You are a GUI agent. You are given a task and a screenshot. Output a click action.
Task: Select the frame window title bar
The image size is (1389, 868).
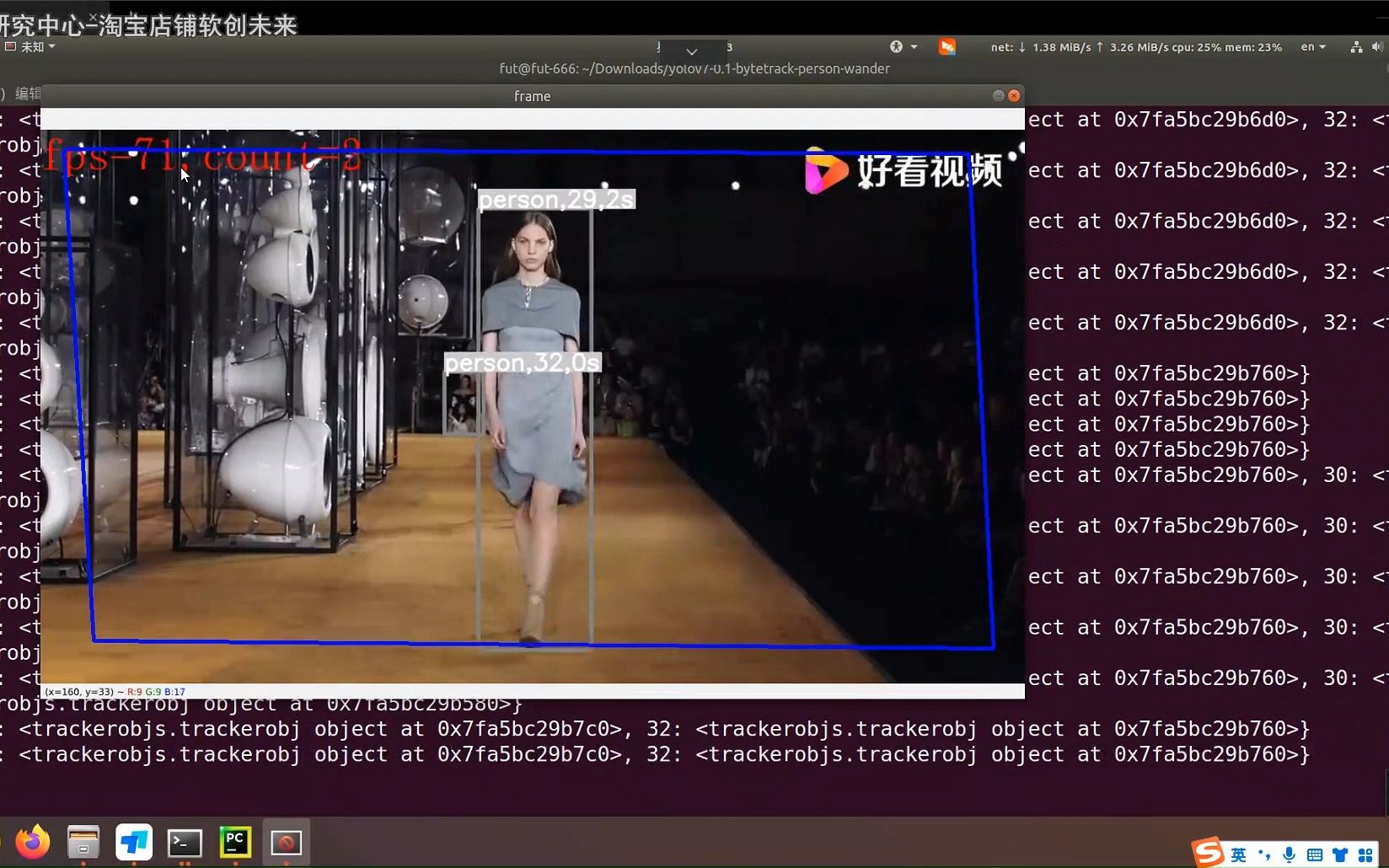pyautogui.click(x=531, y=96)
